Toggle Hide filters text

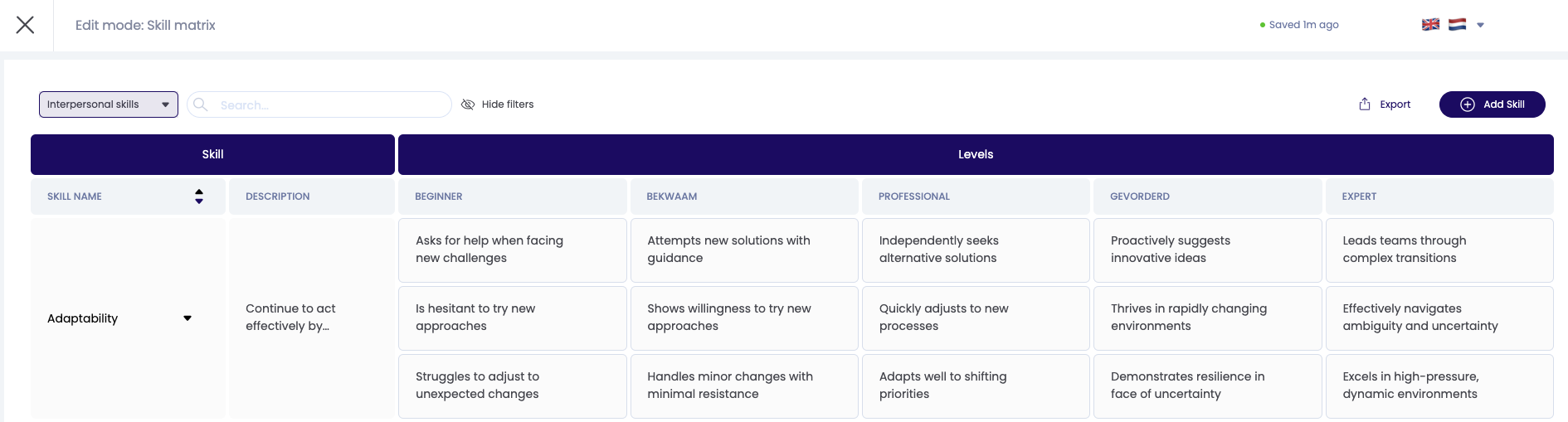coord(508,104)
